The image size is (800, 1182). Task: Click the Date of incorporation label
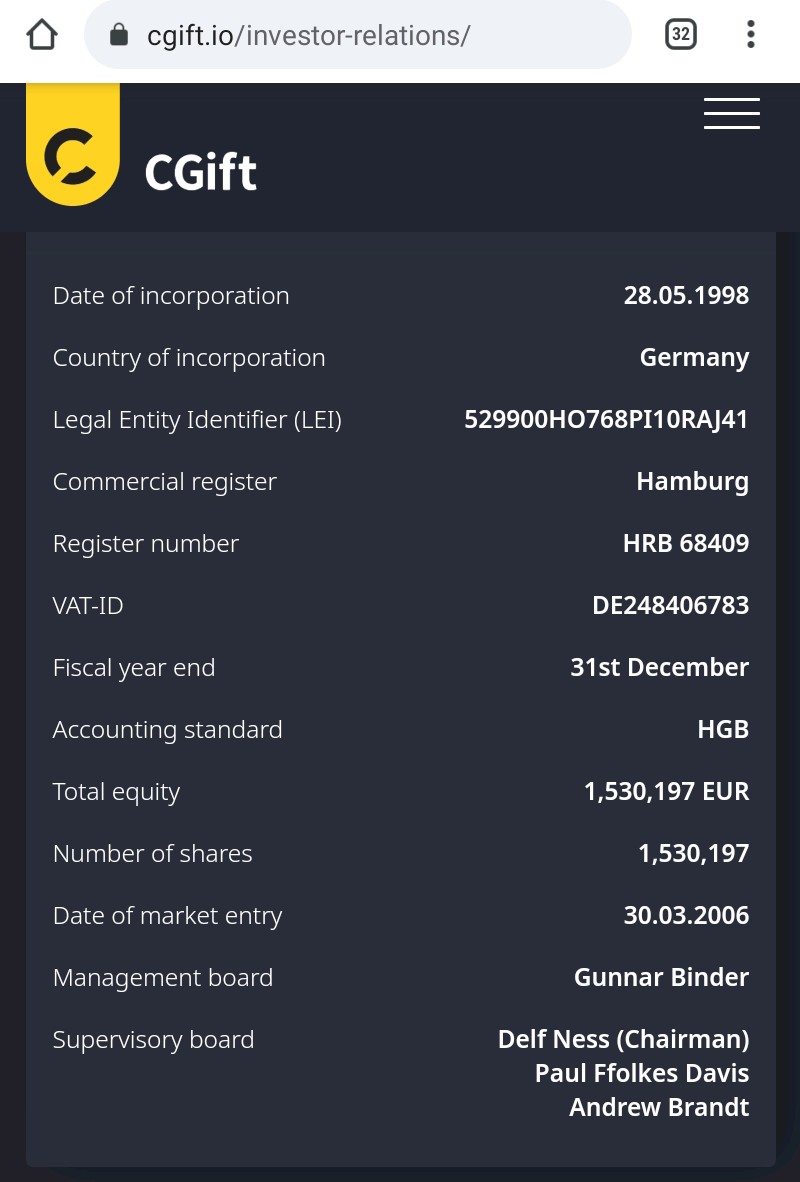pyautogui.click(x=171, y=296)
